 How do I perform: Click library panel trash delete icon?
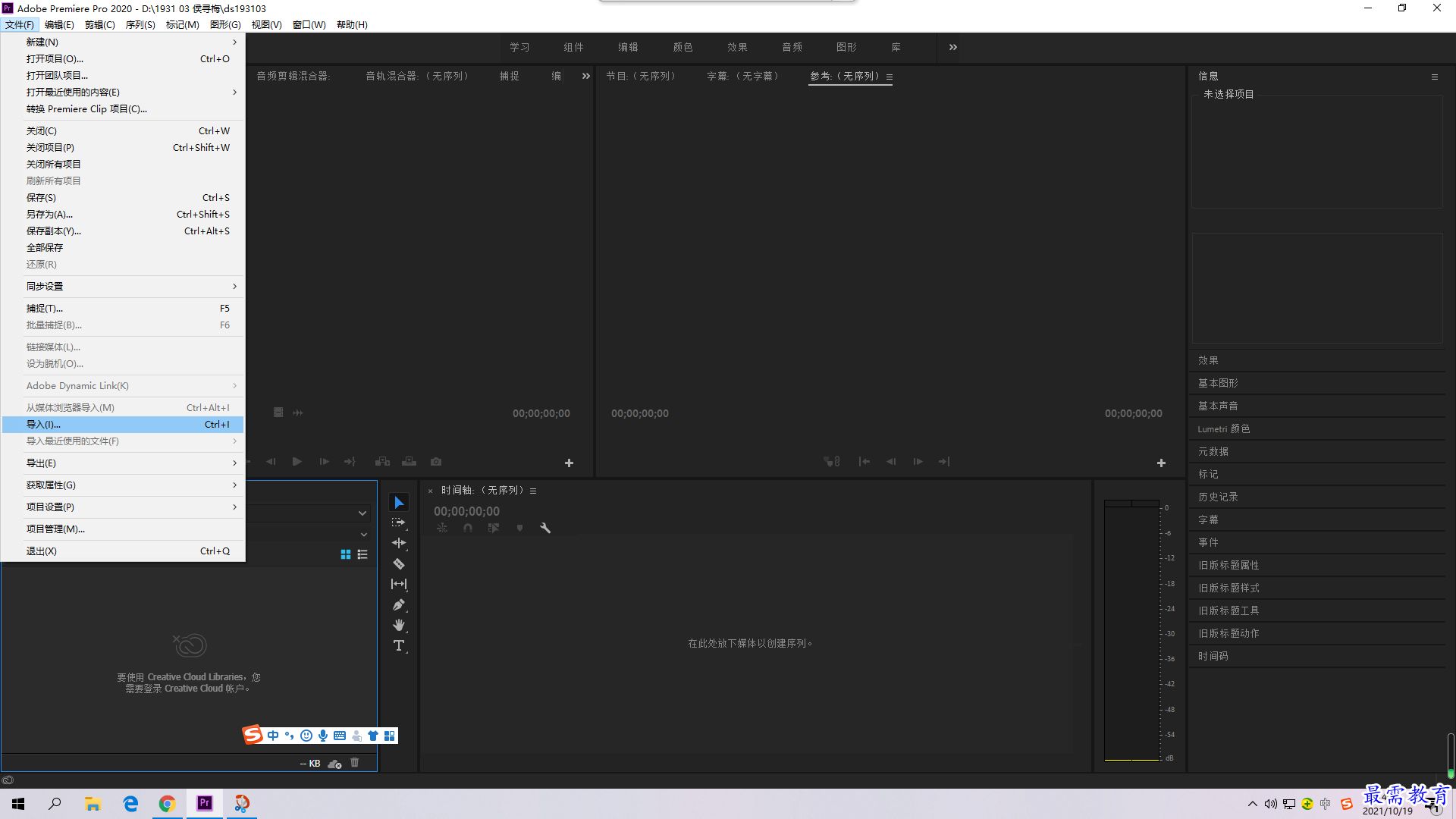[x=354, y=763]
